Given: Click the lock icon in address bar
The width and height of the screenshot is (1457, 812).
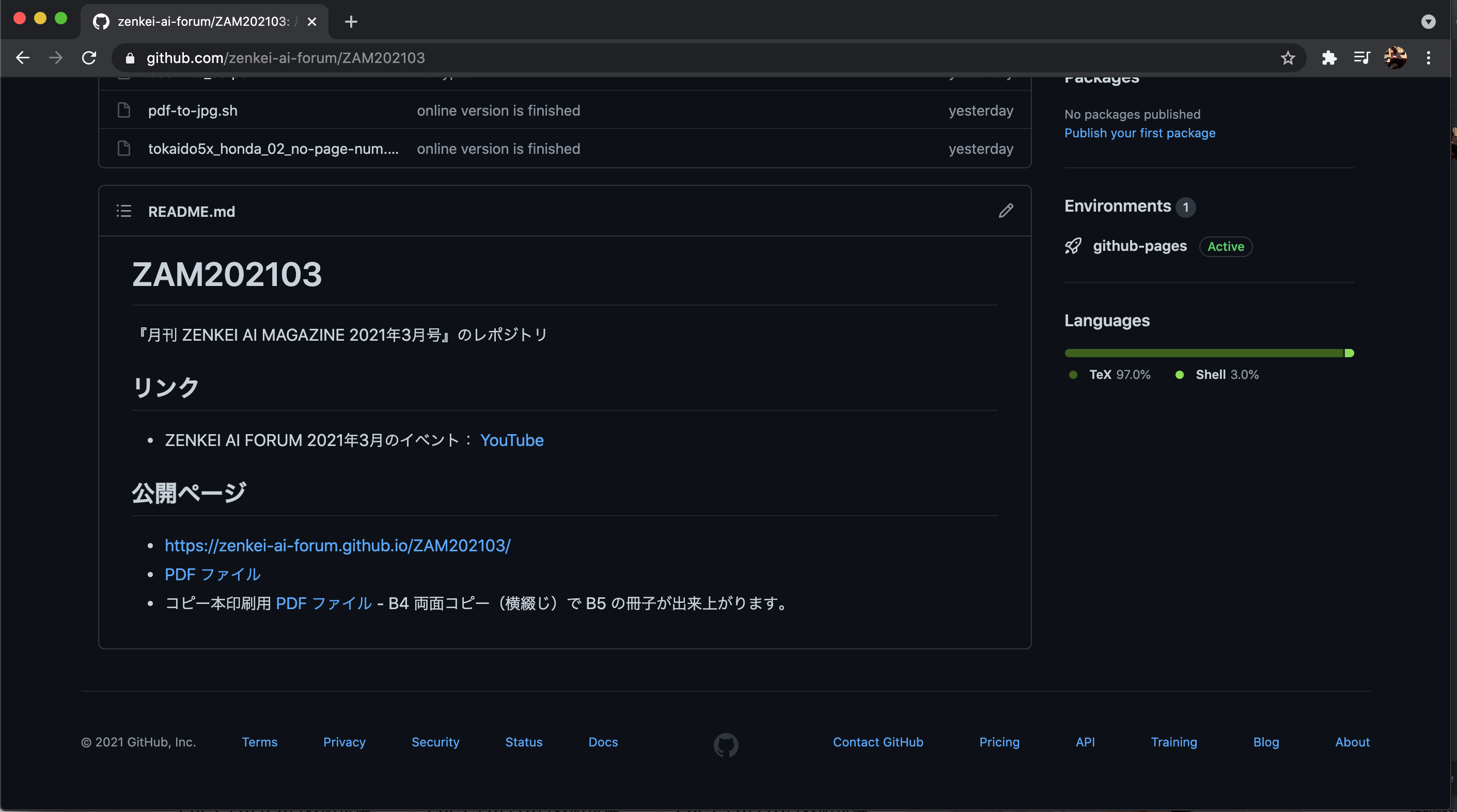Looking at the screenshot, I should point(130,58).
